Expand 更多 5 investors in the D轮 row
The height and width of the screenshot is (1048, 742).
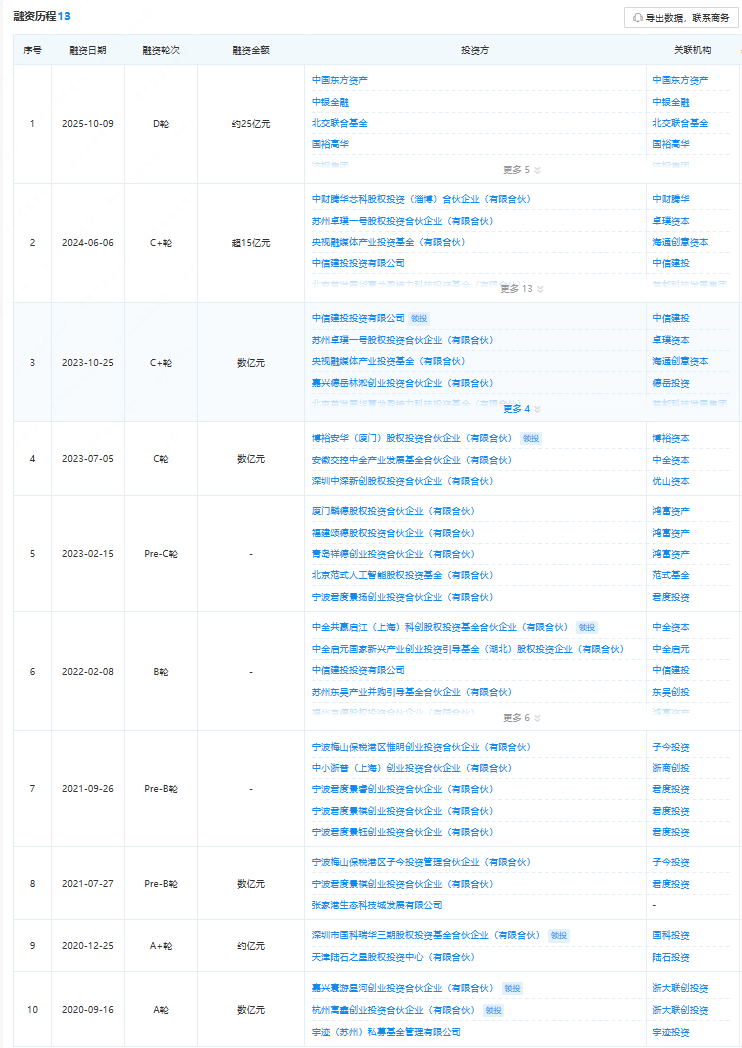tap(521, 170)
